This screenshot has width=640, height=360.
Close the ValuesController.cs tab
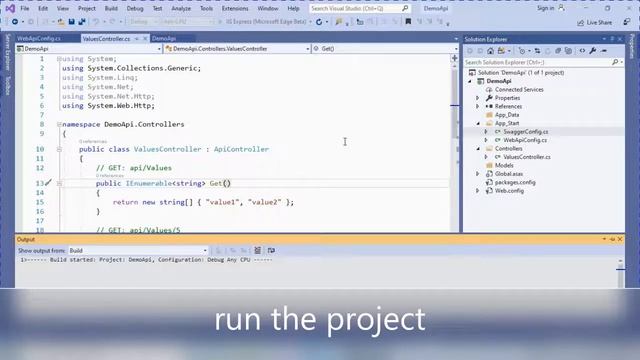tap(145, 39)
